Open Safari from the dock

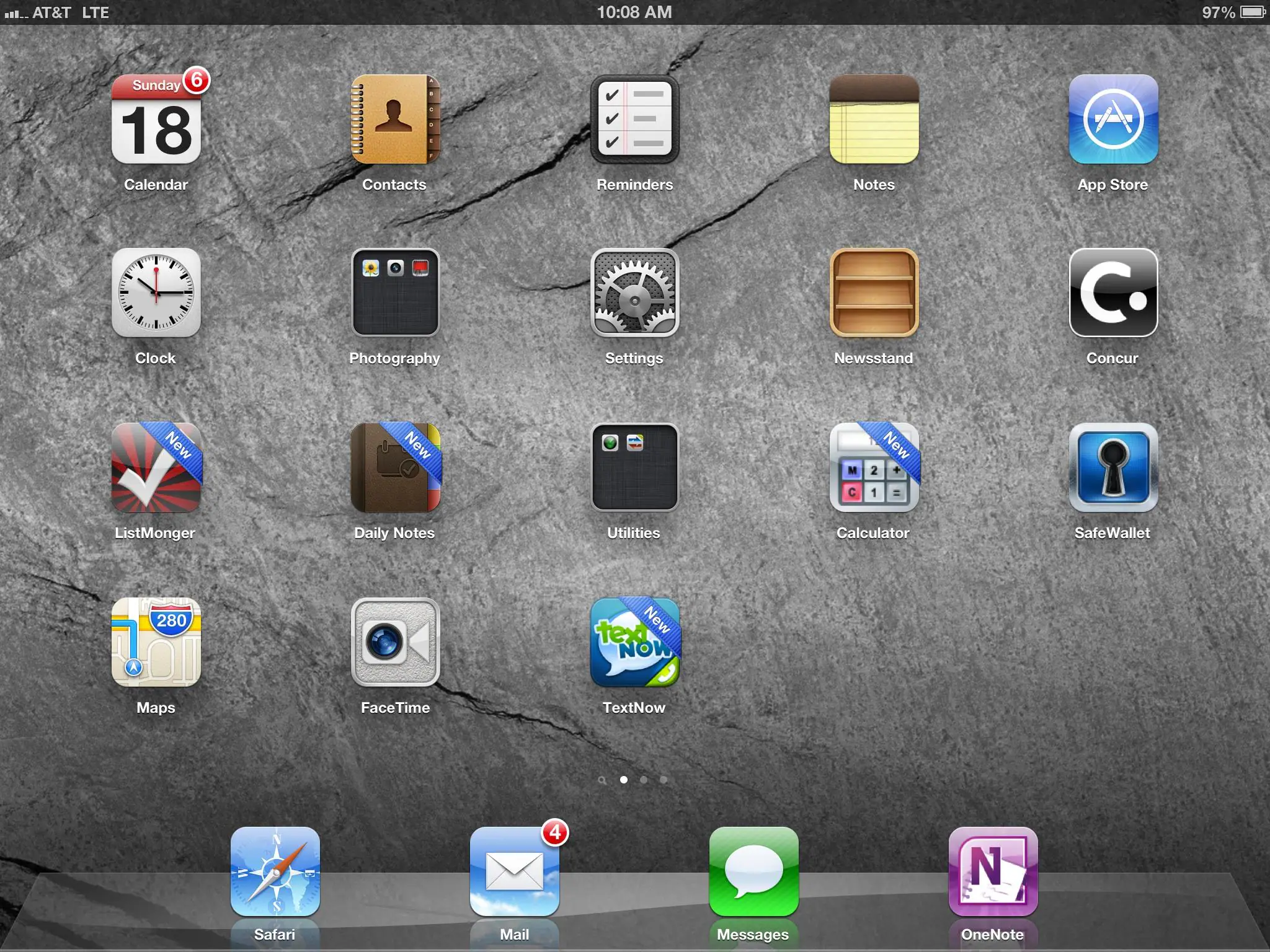pos(275,872)
